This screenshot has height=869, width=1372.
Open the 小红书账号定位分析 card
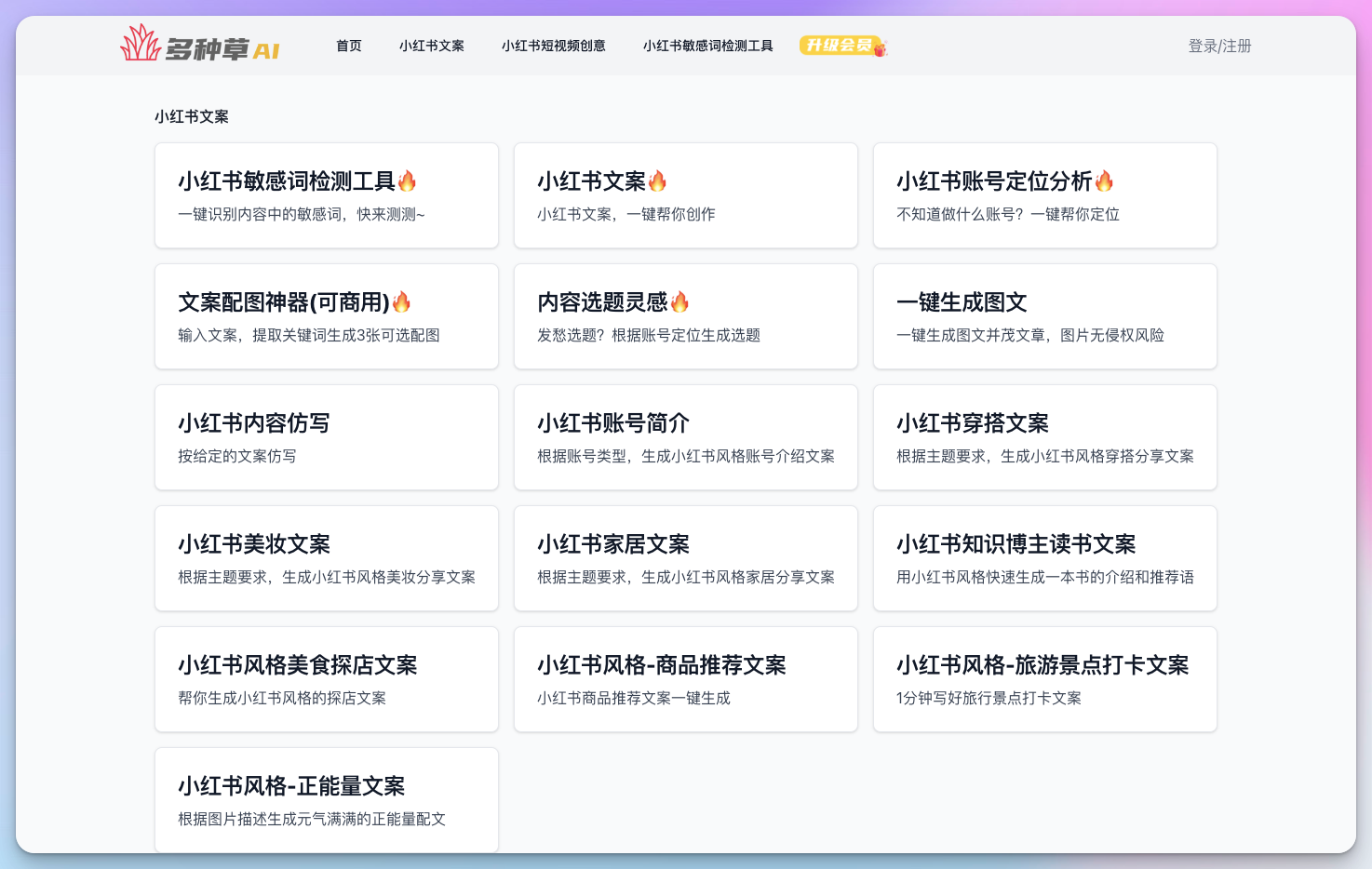[x=1045, y=195]
